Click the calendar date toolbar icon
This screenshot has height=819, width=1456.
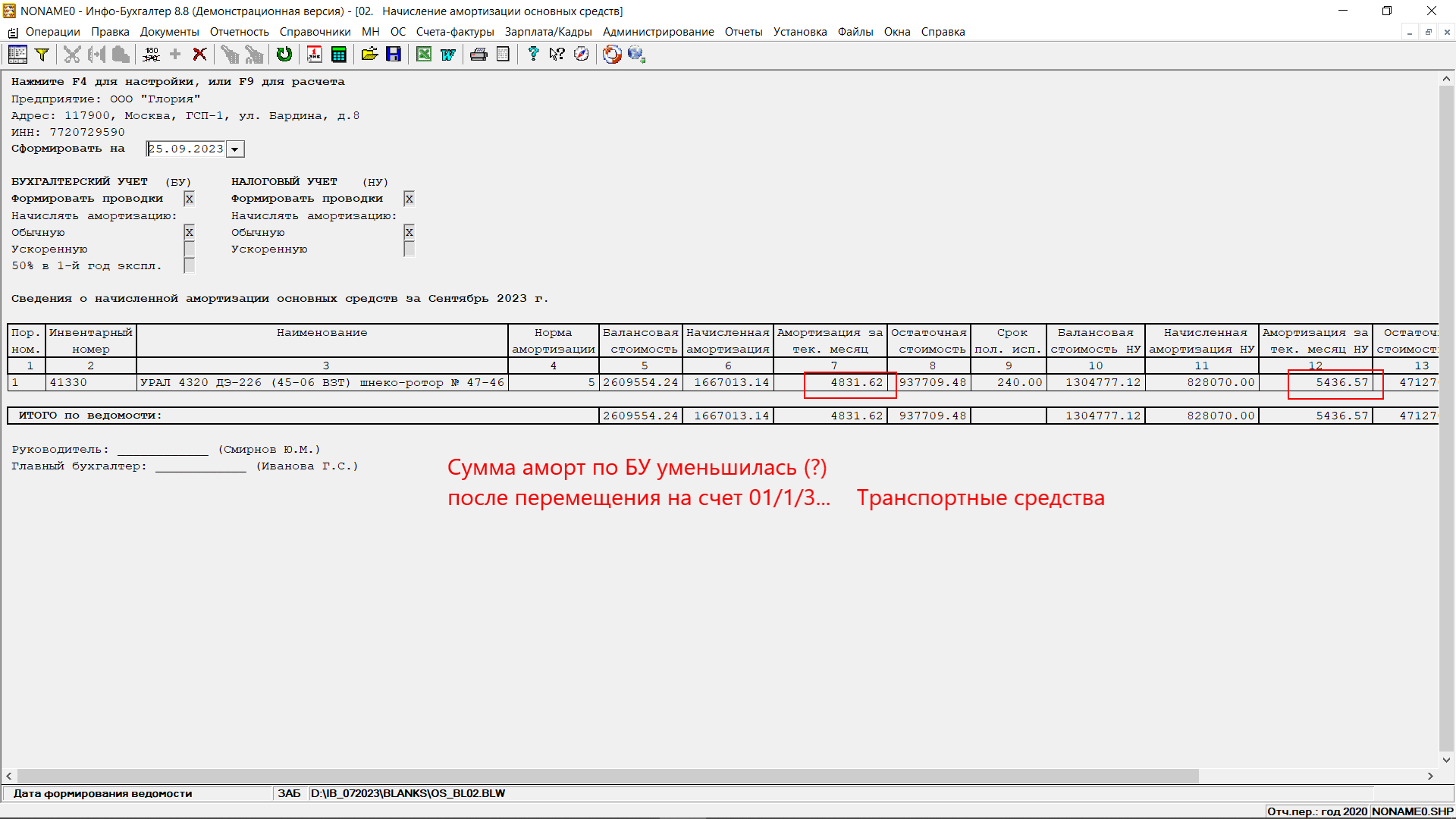(x=315, y=54)
